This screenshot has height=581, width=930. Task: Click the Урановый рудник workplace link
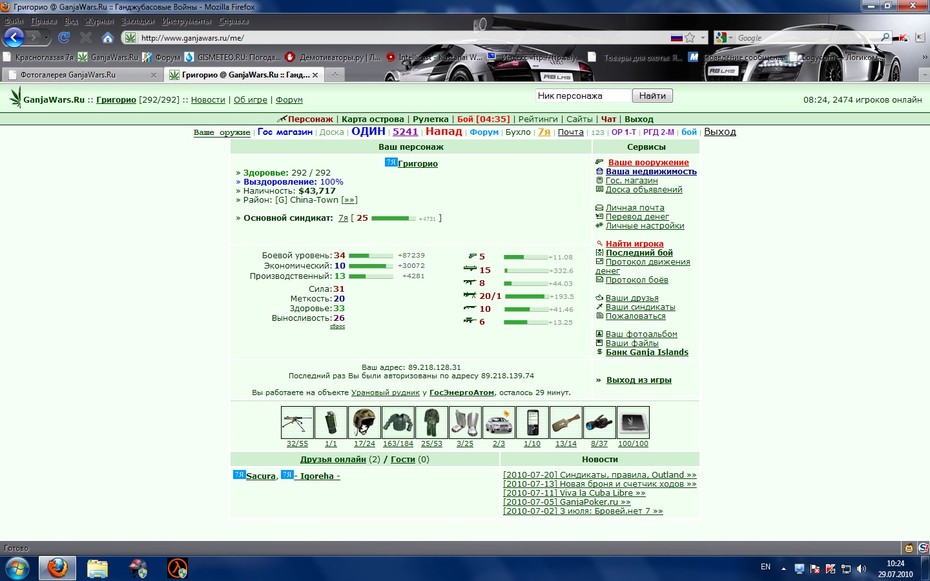point(386,392)
